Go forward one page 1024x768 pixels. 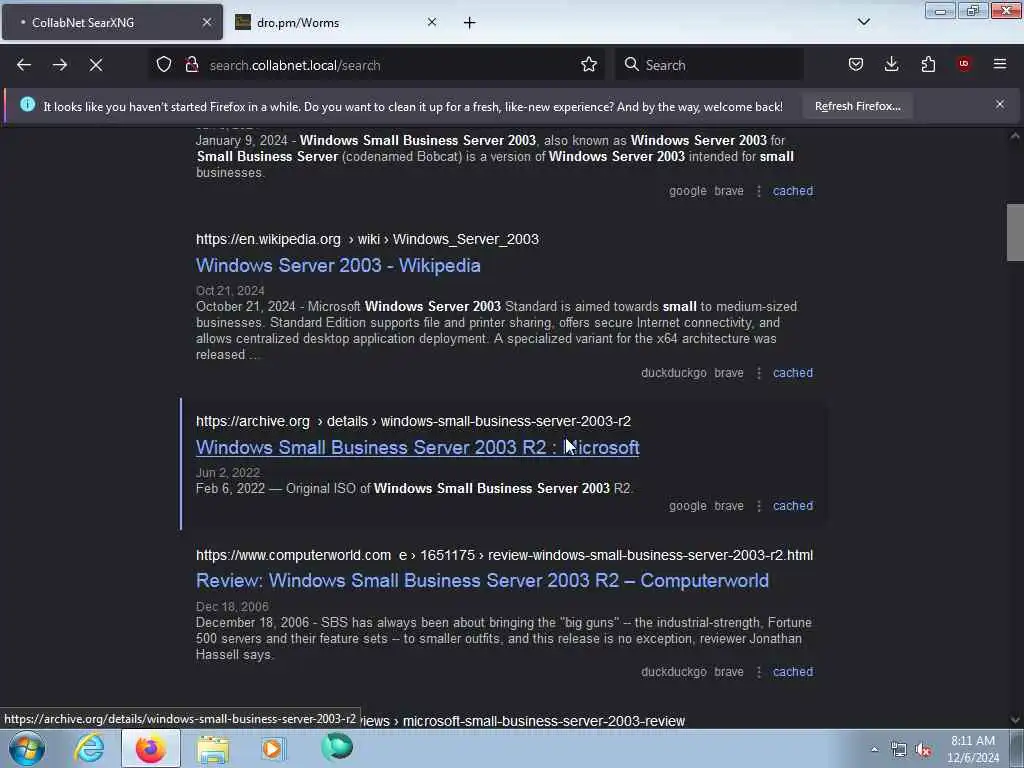[59, 65]
